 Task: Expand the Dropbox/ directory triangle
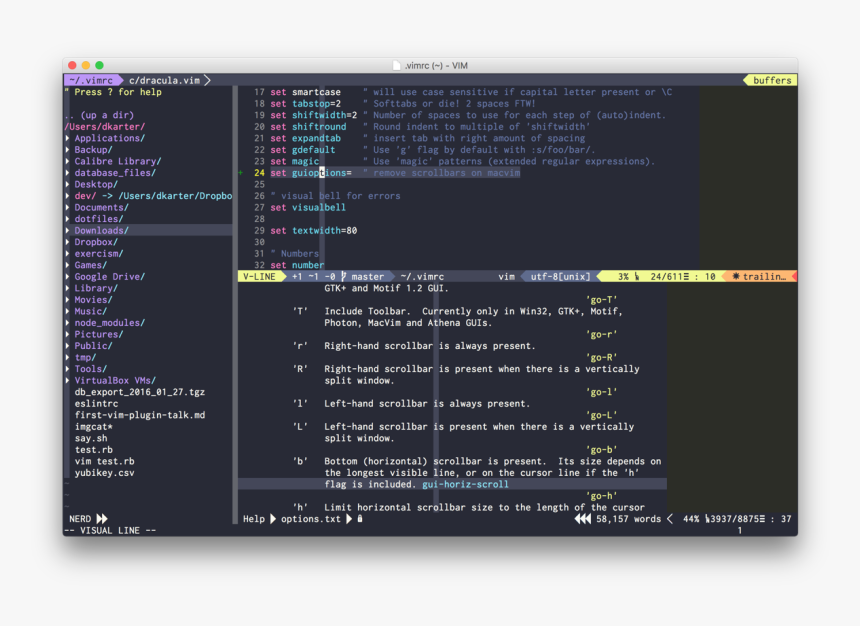pos(67,242)
